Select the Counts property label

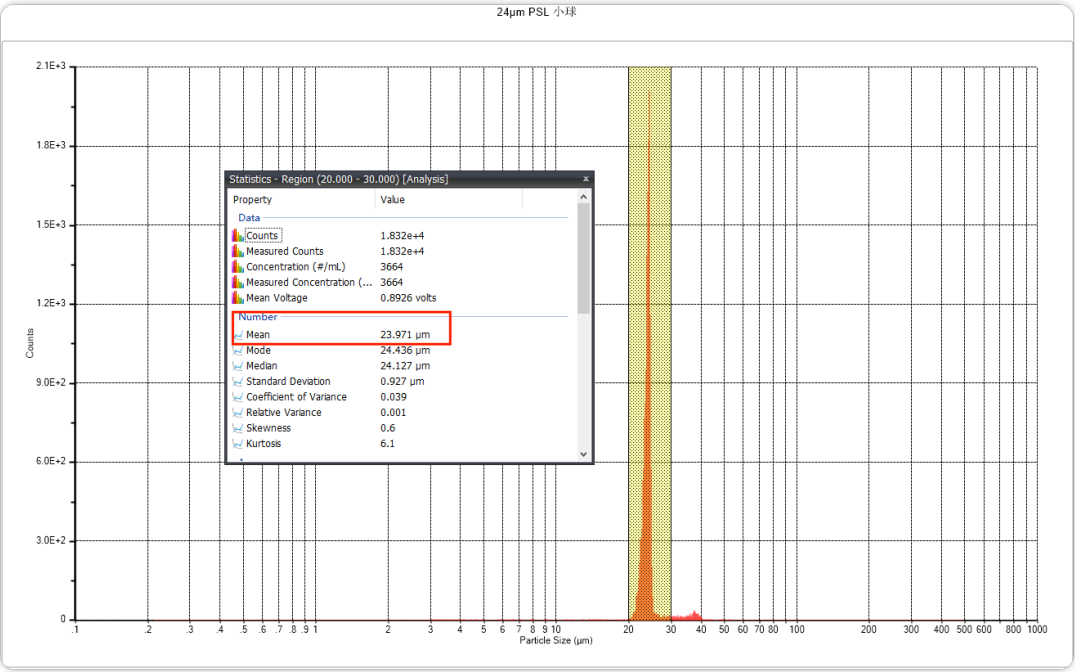(x=262, y=235)
